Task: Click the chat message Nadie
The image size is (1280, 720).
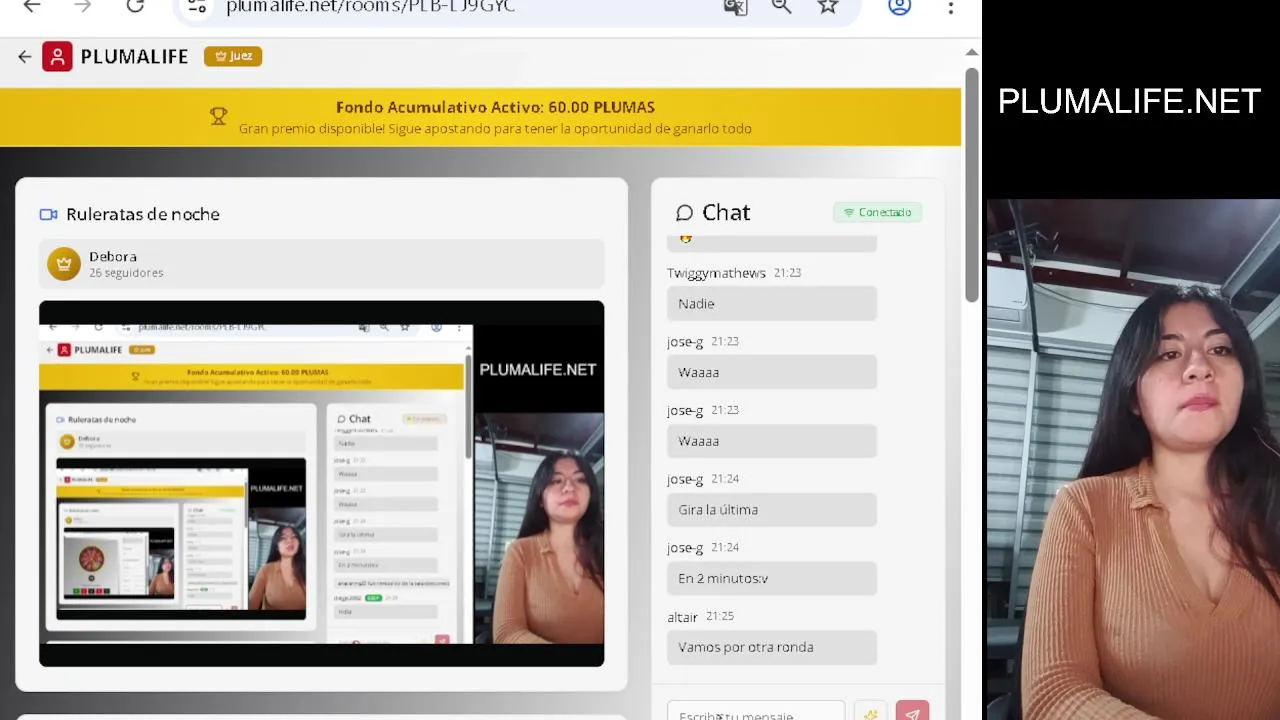Action: point(772,303)
